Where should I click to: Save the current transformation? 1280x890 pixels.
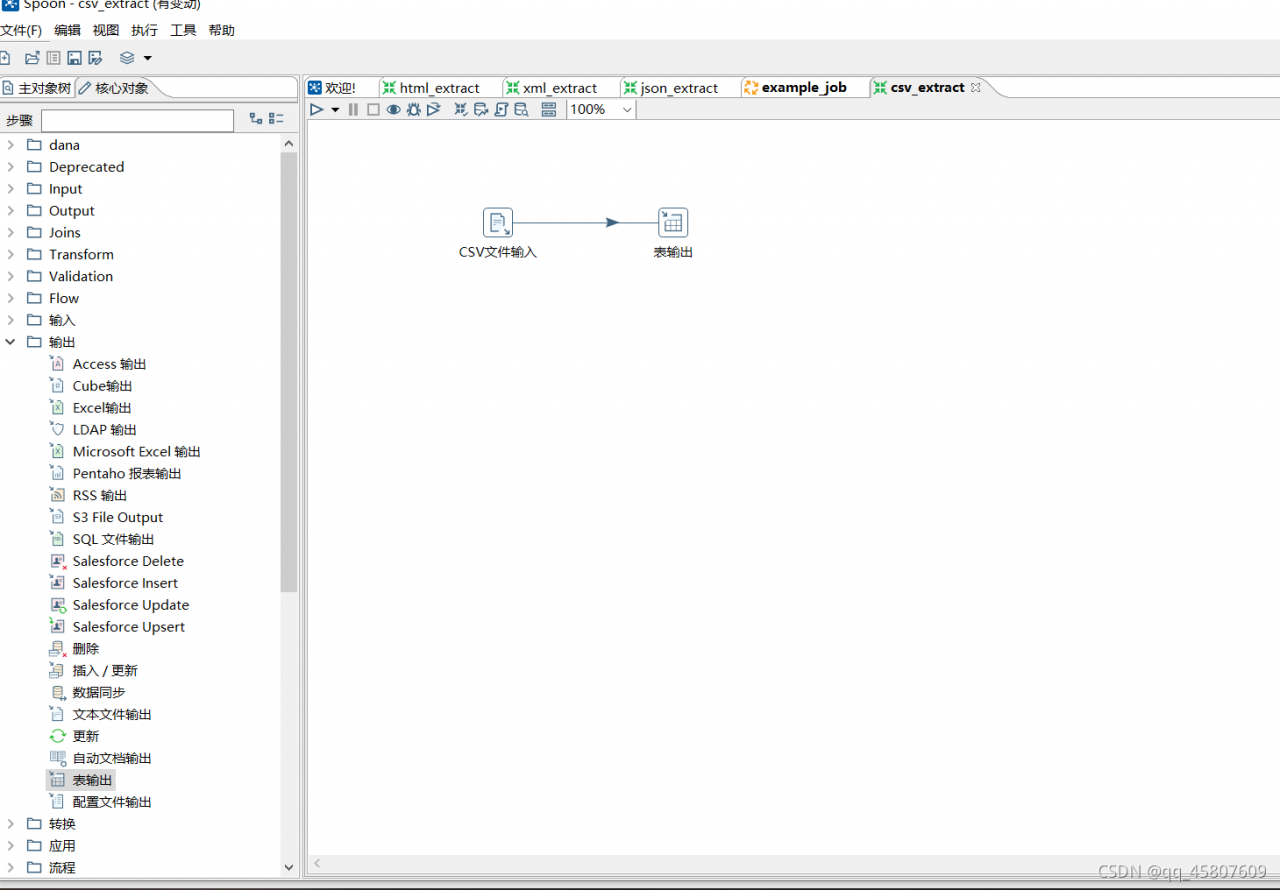(x=74, y=58)
